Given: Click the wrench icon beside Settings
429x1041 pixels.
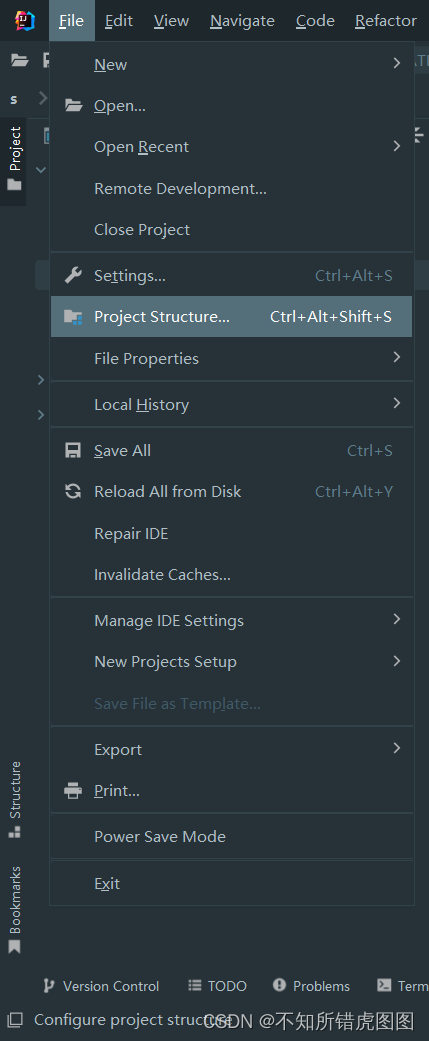Looking at the screenshot, I should pos(73,275).
